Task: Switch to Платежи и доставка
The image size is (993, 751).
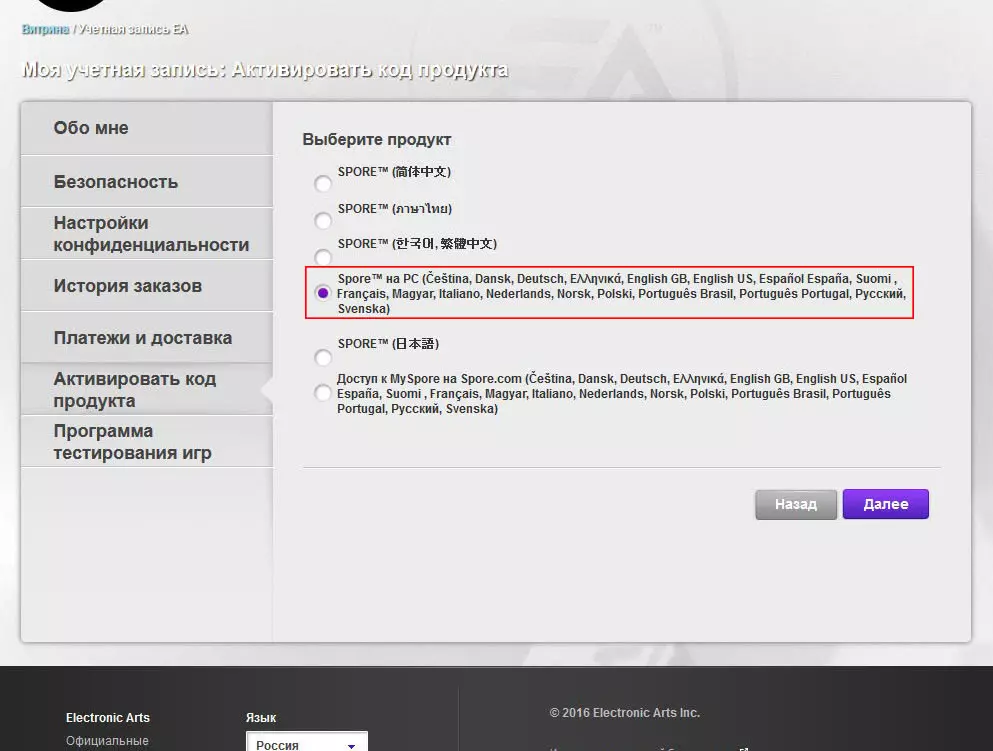Action: pos(147,338)
